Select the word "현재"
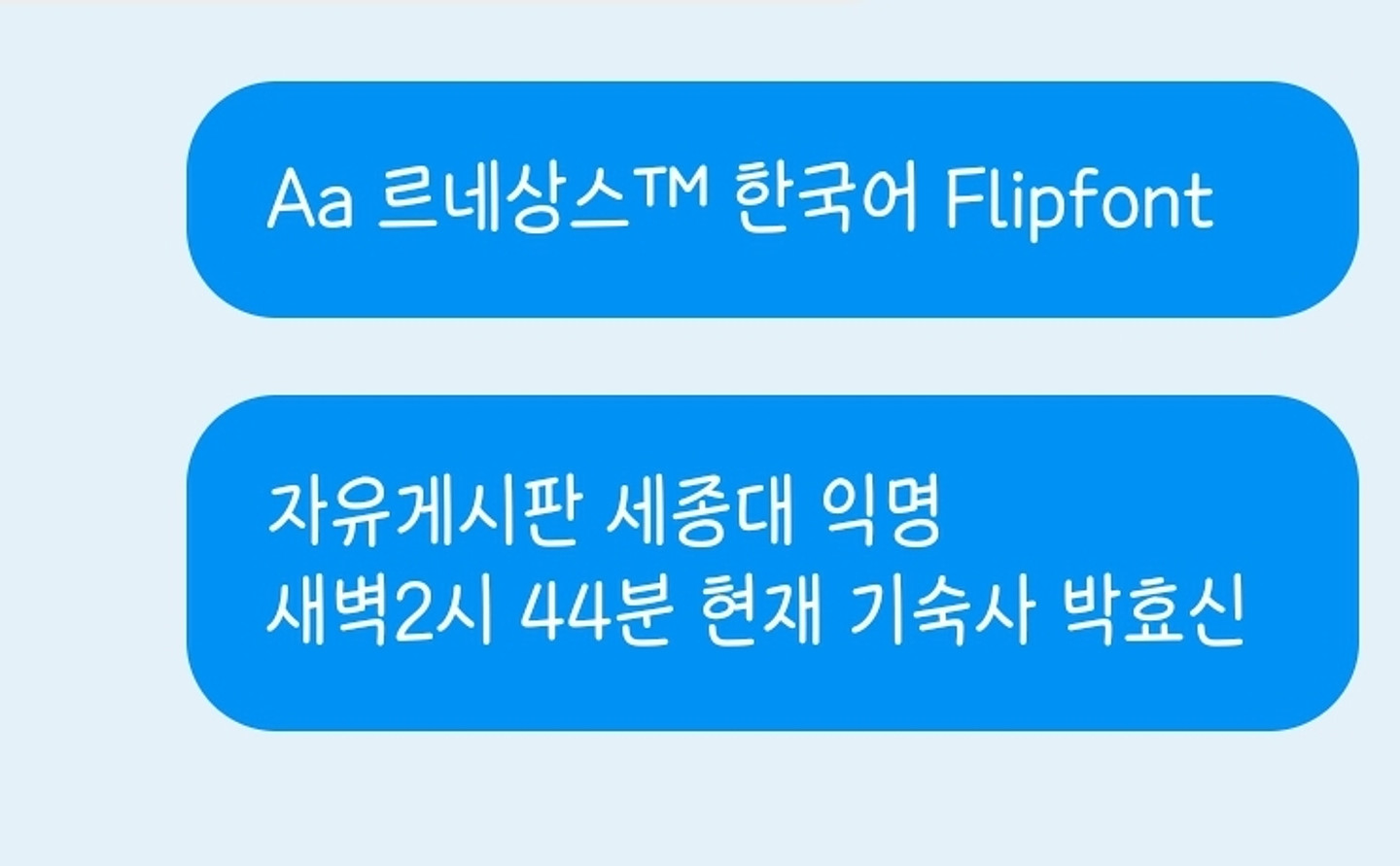Image resolution: width=1400 pixels, height=866 pixels. click(x=761, y=612)
